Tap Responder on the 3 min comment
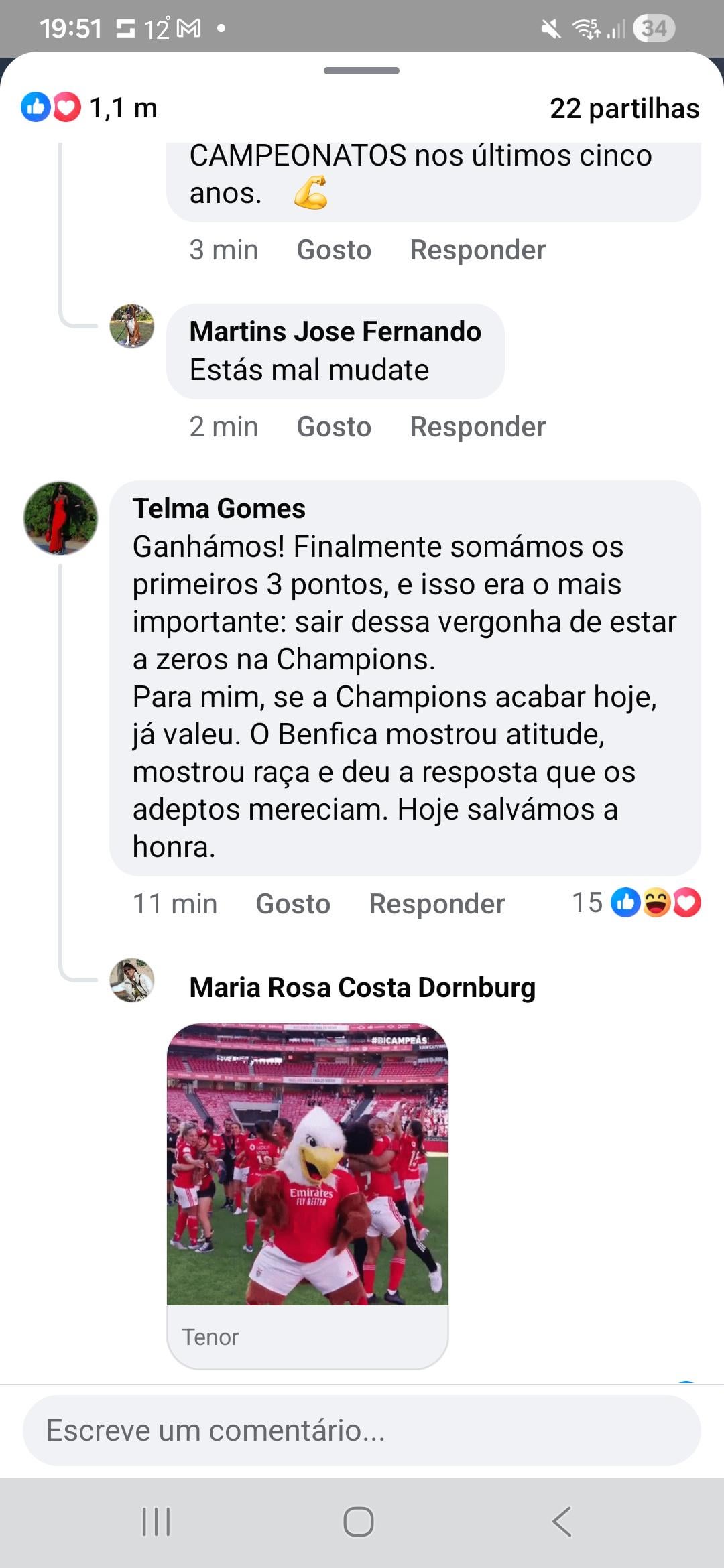The image size is (724, 1568). [477, 250]
